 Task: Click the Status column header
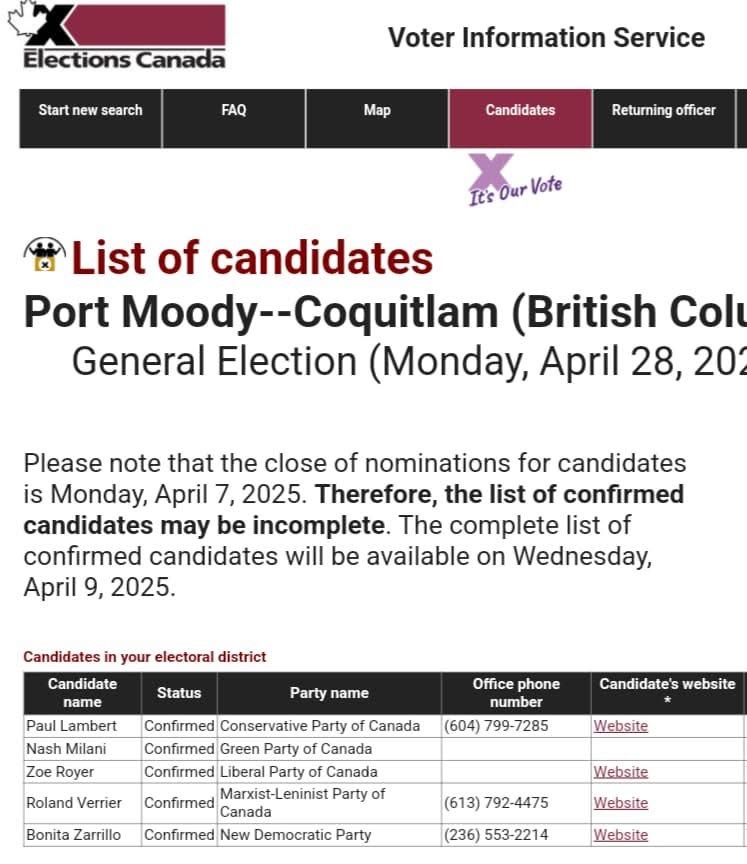(179, 693)
